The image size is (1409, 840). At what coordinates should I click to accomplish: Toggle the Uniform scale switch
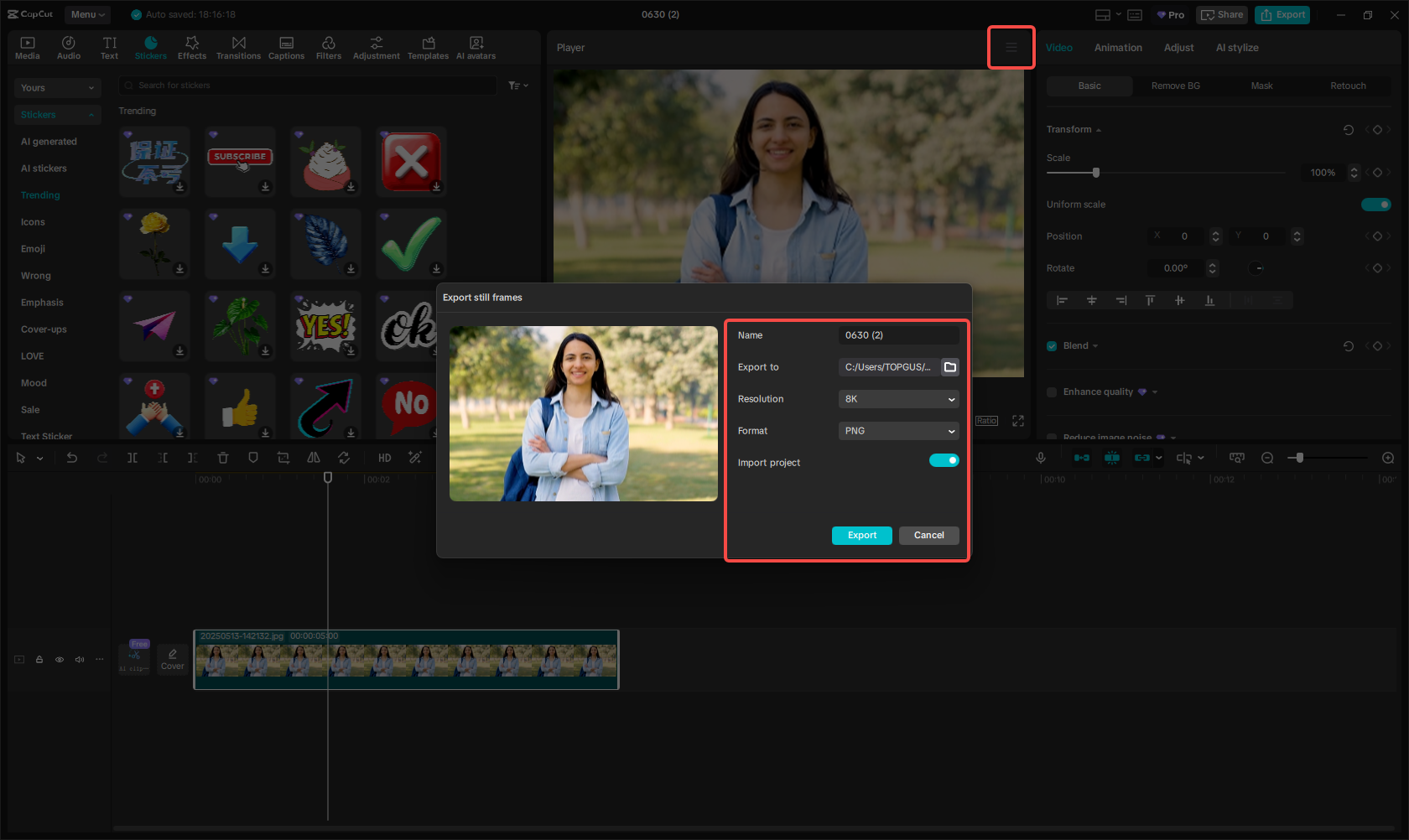pyautogui.click(x=1375, y=205)
